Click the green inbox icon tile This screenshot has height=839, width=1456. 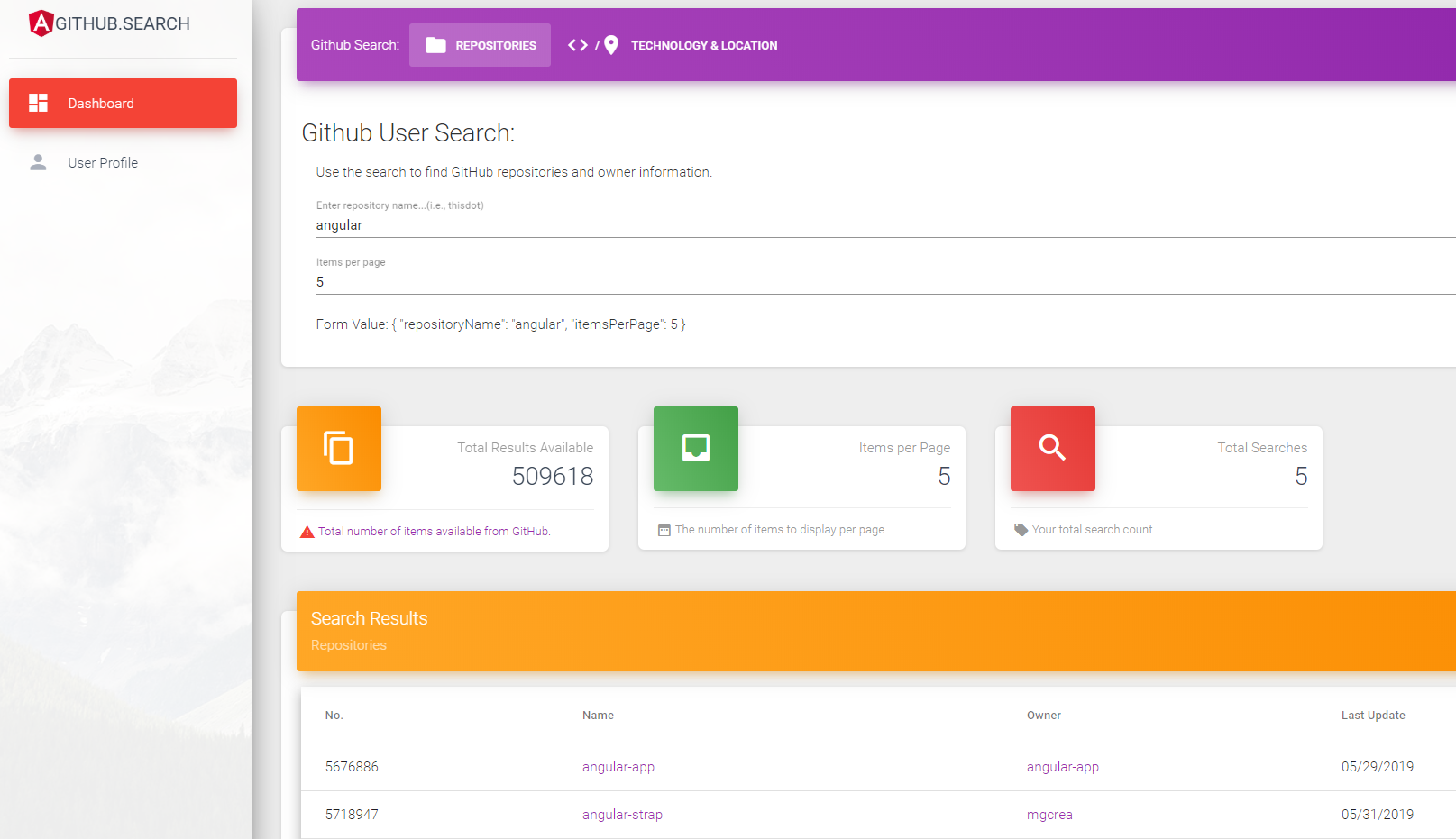(695, 449)
